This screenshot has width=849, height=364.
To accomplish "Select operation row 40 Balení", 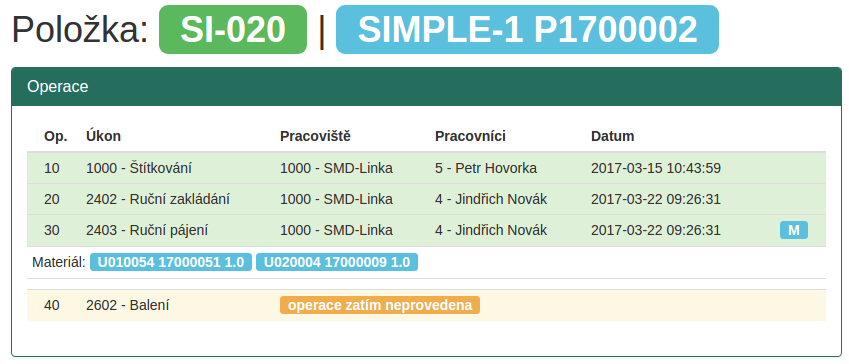I will click(427, 306).
